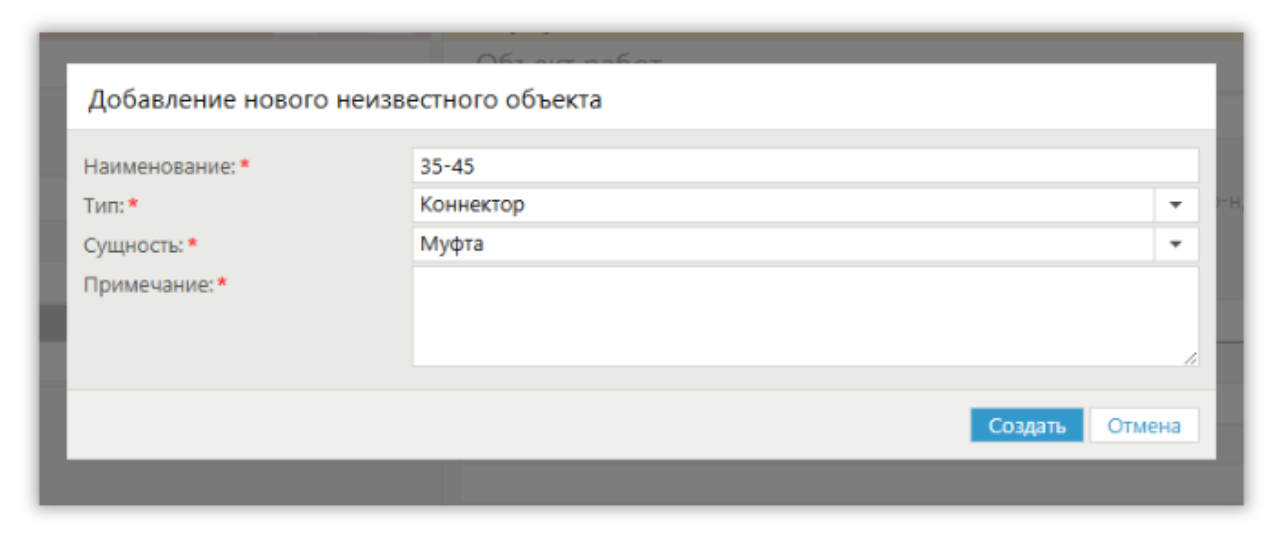Focus the empty Примечание text area
Viewport: 1284px width, 541px height.
(804, 315)
